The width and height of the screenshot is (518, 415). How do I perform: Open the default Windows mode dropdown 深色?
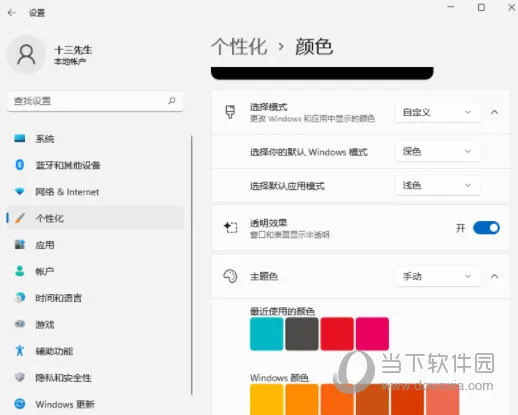[438, 152]
